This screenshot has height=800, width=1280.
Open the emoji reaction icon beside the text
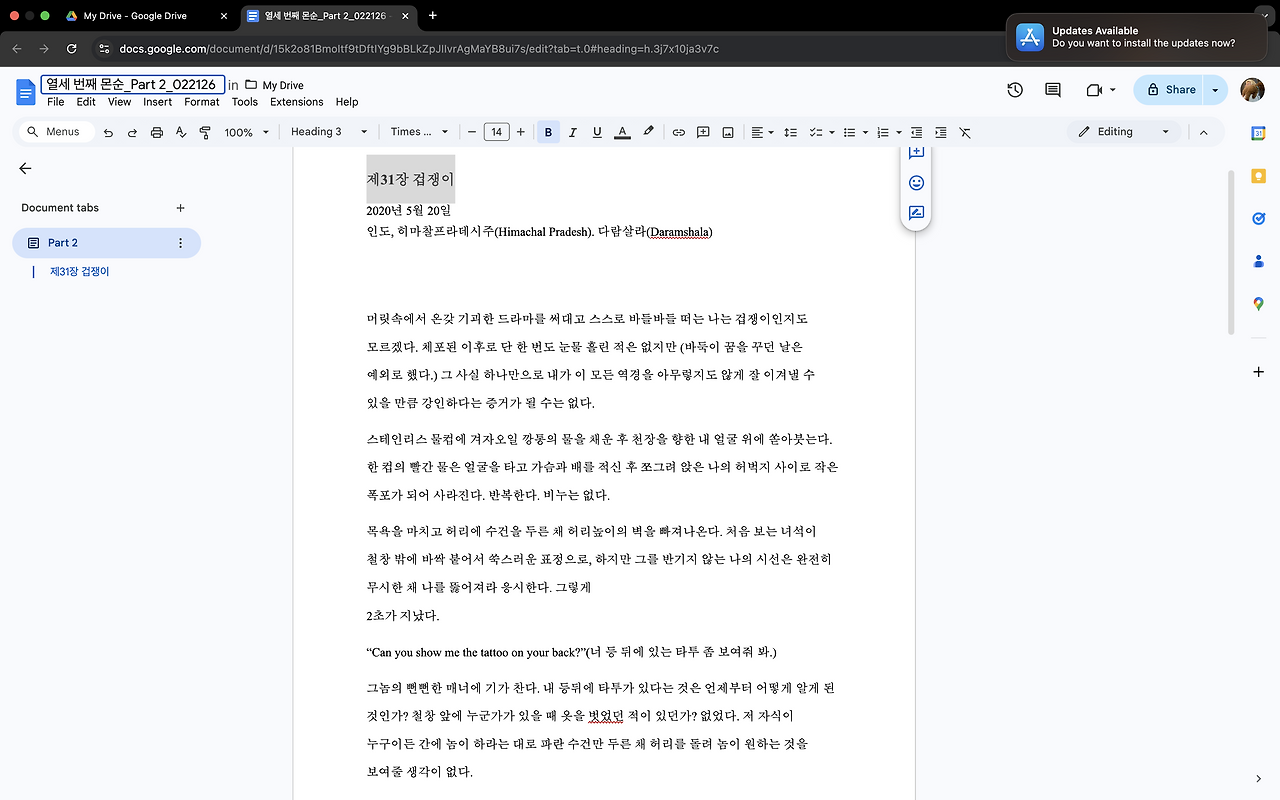pyautogui.click(x=915, y=183)
